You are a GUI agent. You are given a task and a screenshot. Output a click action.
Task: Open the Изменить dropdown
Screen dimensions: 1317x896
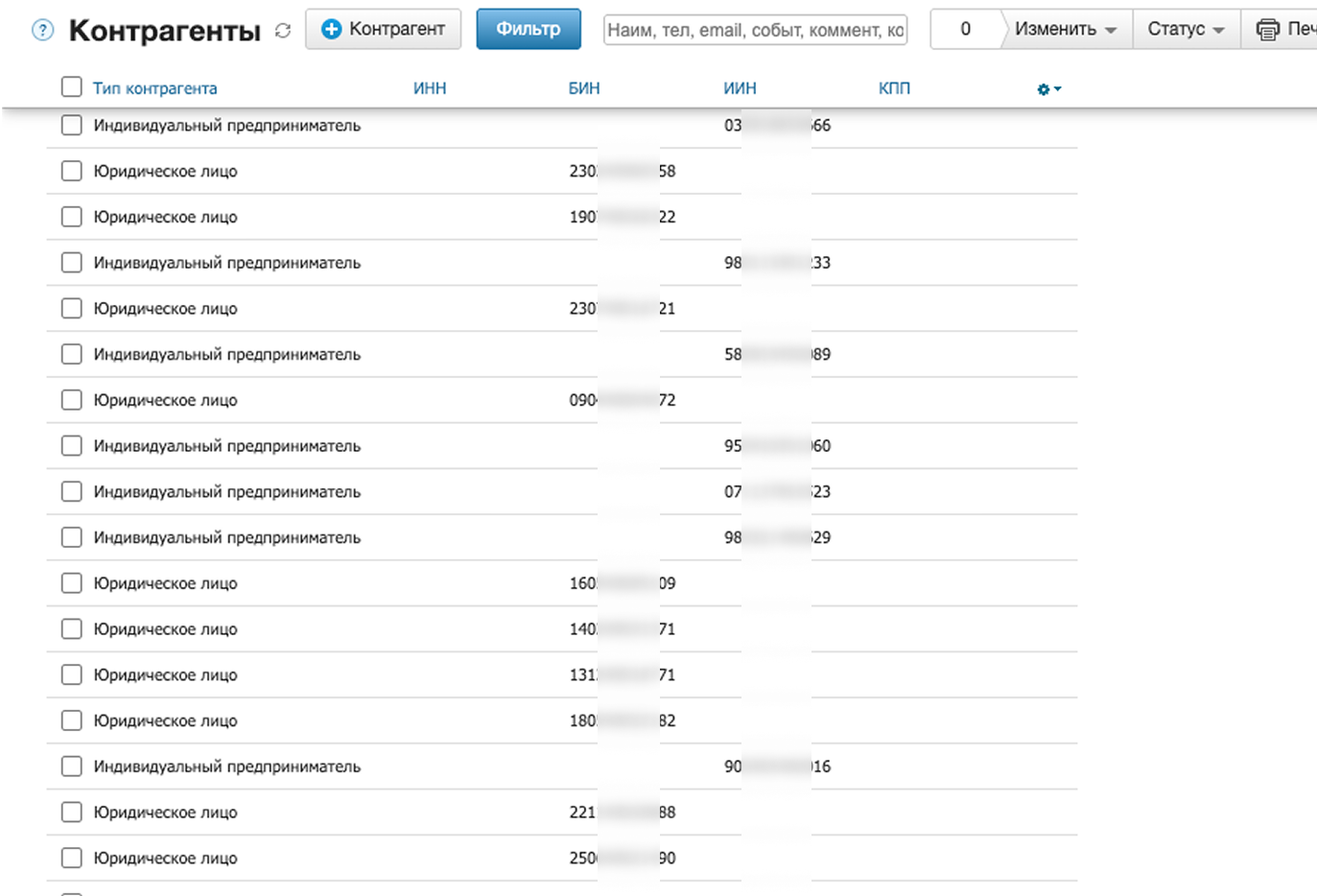tap(1065, 30)
